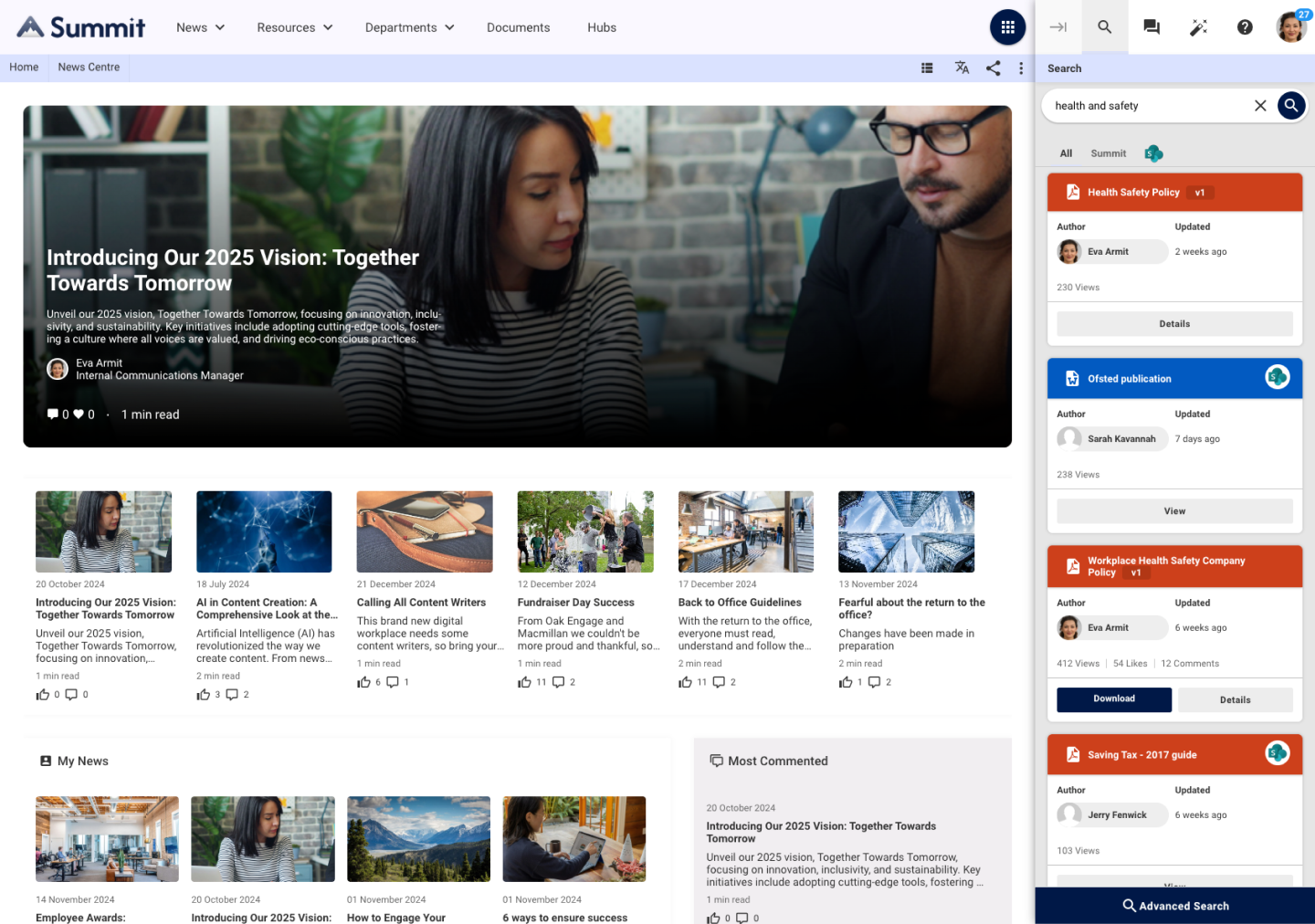Expand the News dropdown
The image size is (1315, 924).
pos(200,27)
